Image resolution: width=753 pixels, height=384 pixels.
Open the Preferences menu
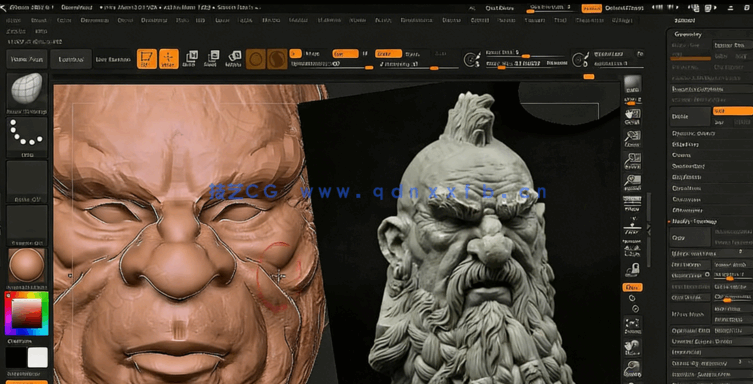(417, 20)
